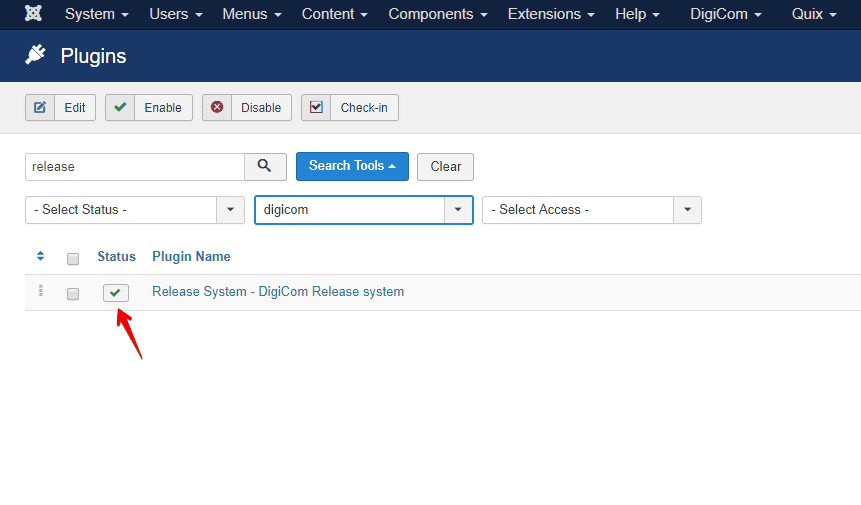Click the Joomla logo icon
Screen dimensions: 861x505
pos(33,14)
